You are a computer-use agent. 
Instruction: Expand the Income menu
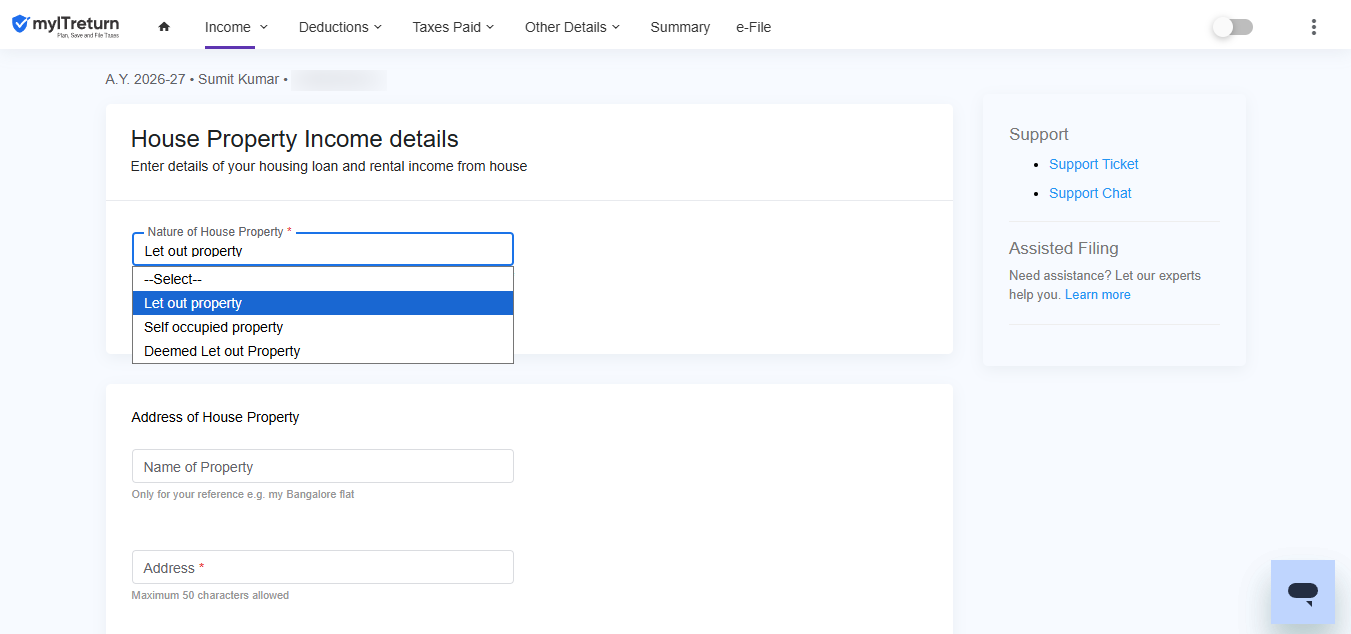236,27
